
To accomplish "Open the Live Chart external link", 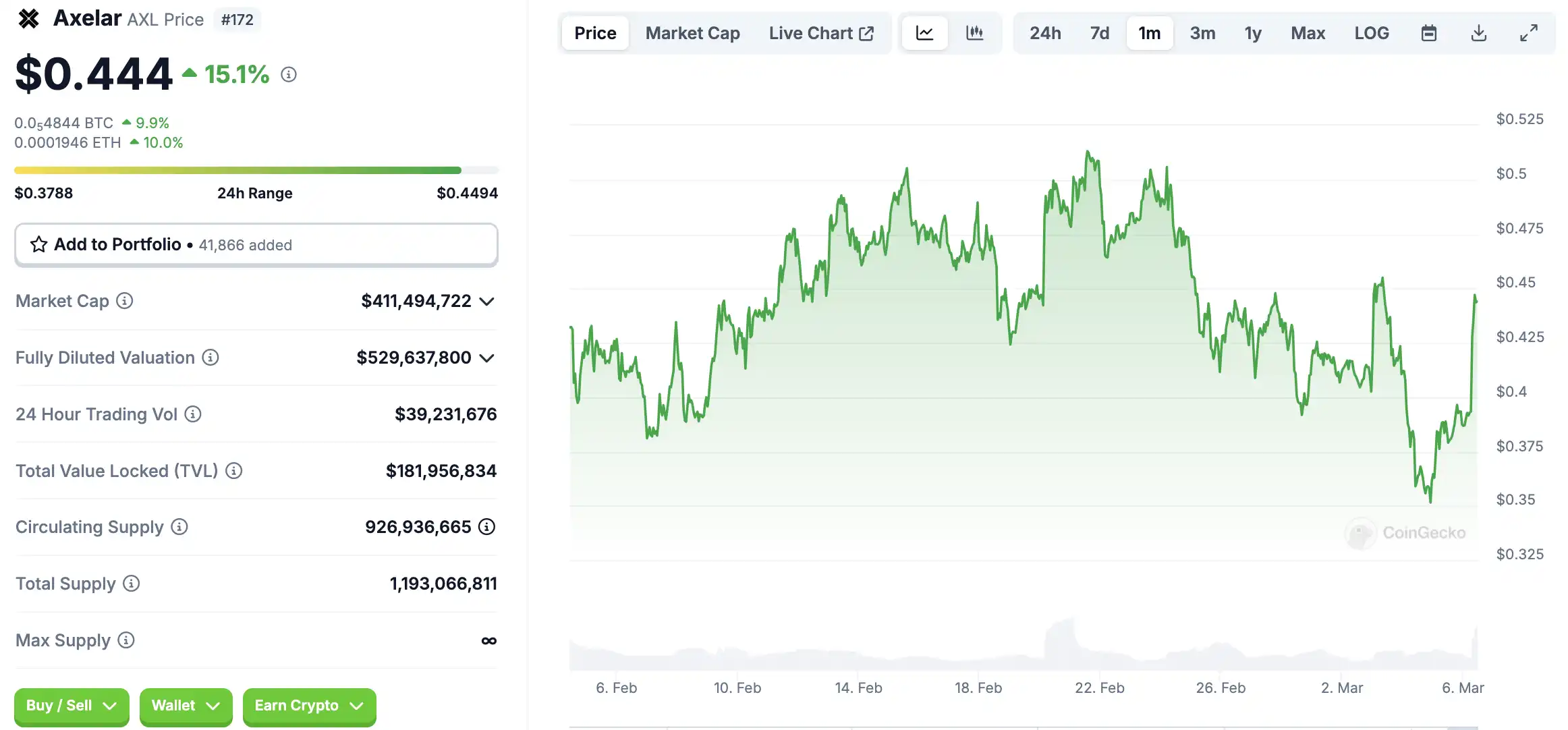I will [x=821, y=33].
